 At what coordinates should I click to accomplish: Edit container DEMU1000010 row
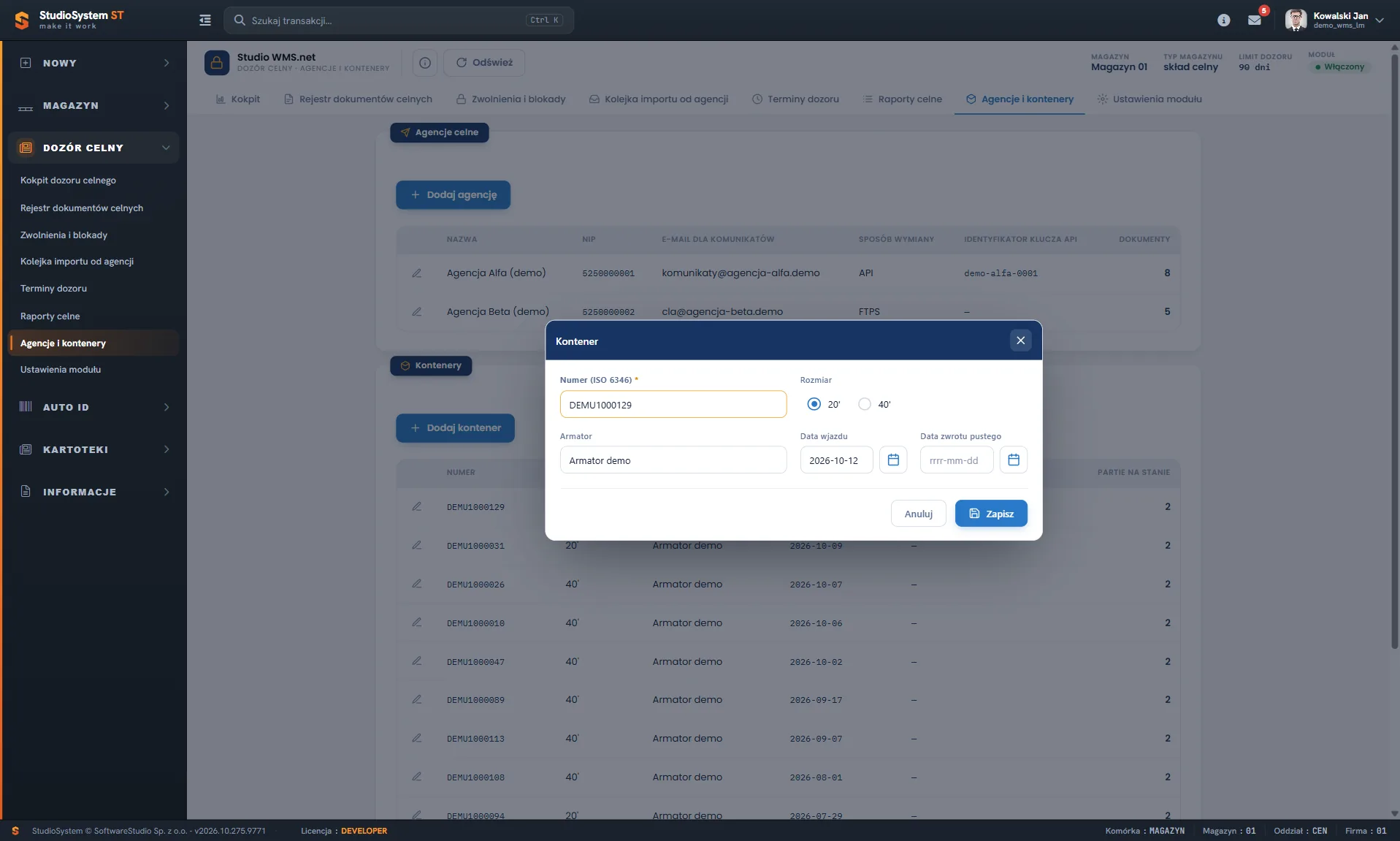click(416, 623)
